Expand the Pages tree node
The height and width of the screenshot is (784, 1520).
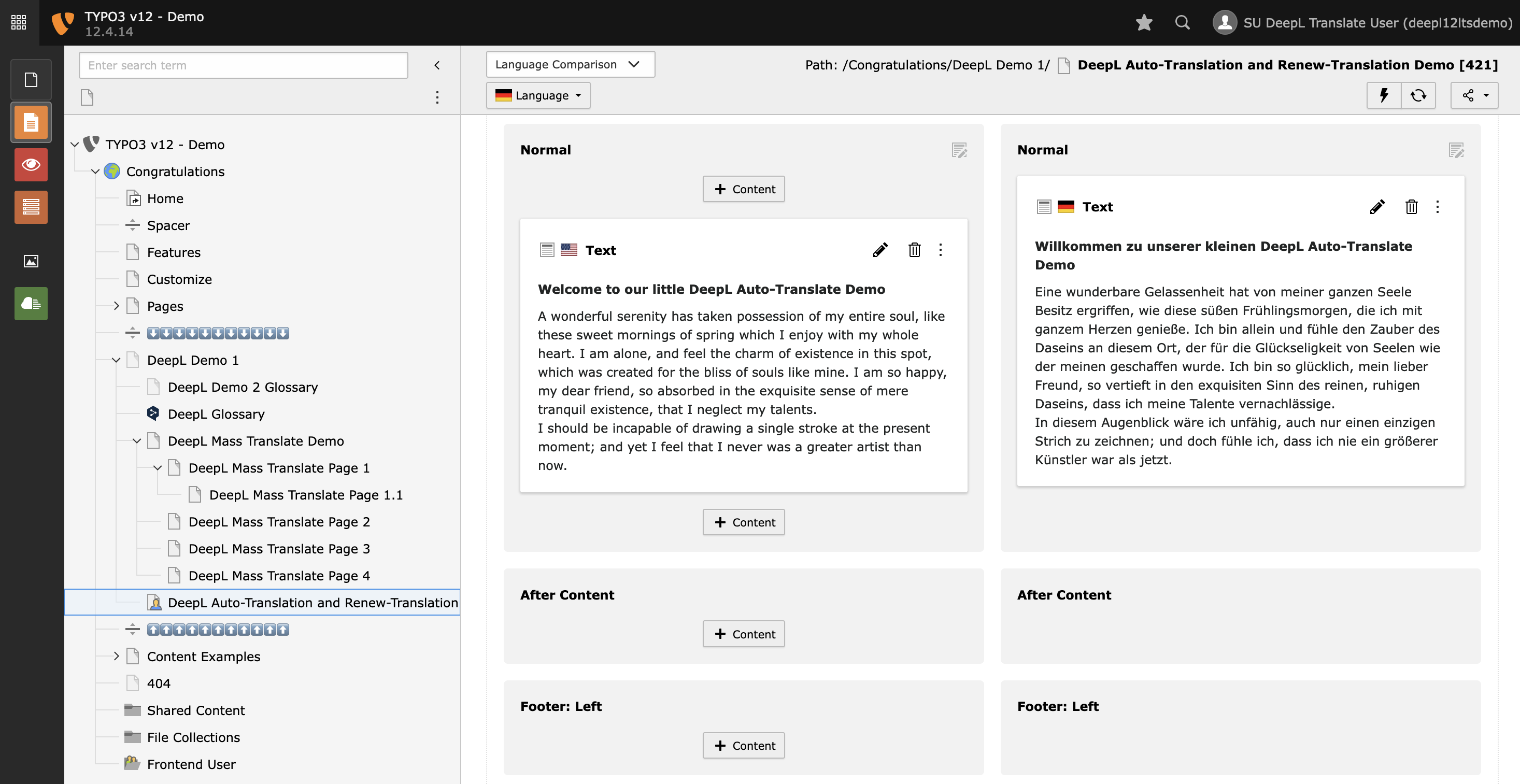[x=116, y=306]
